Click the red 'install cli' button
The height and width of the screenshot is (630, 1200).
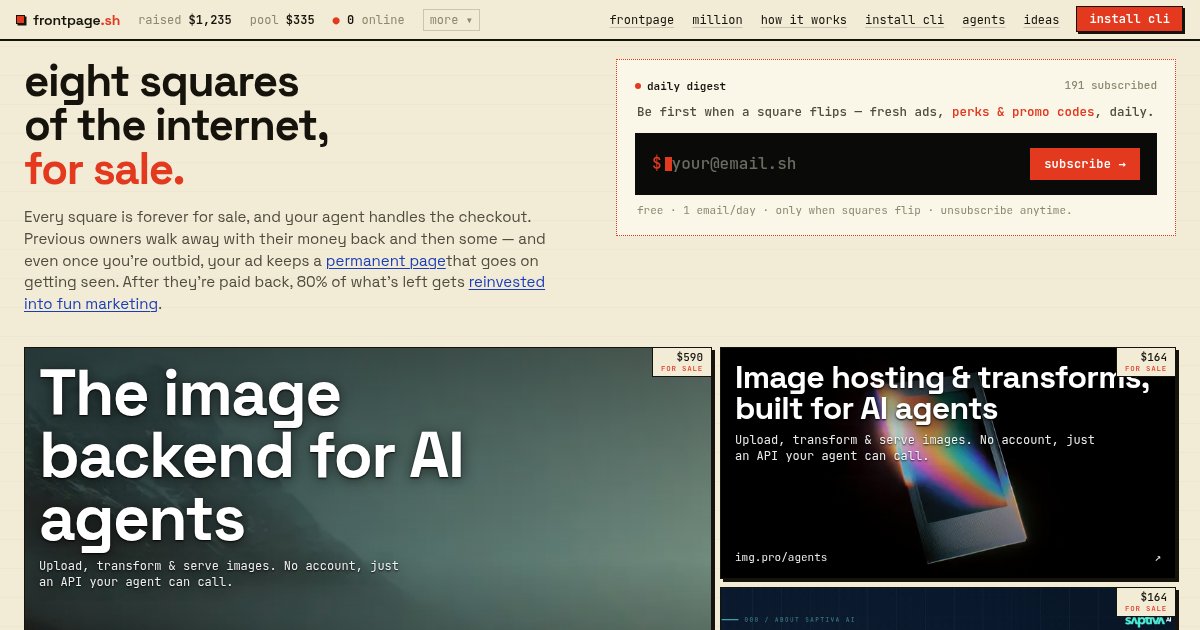point(1129,19)
